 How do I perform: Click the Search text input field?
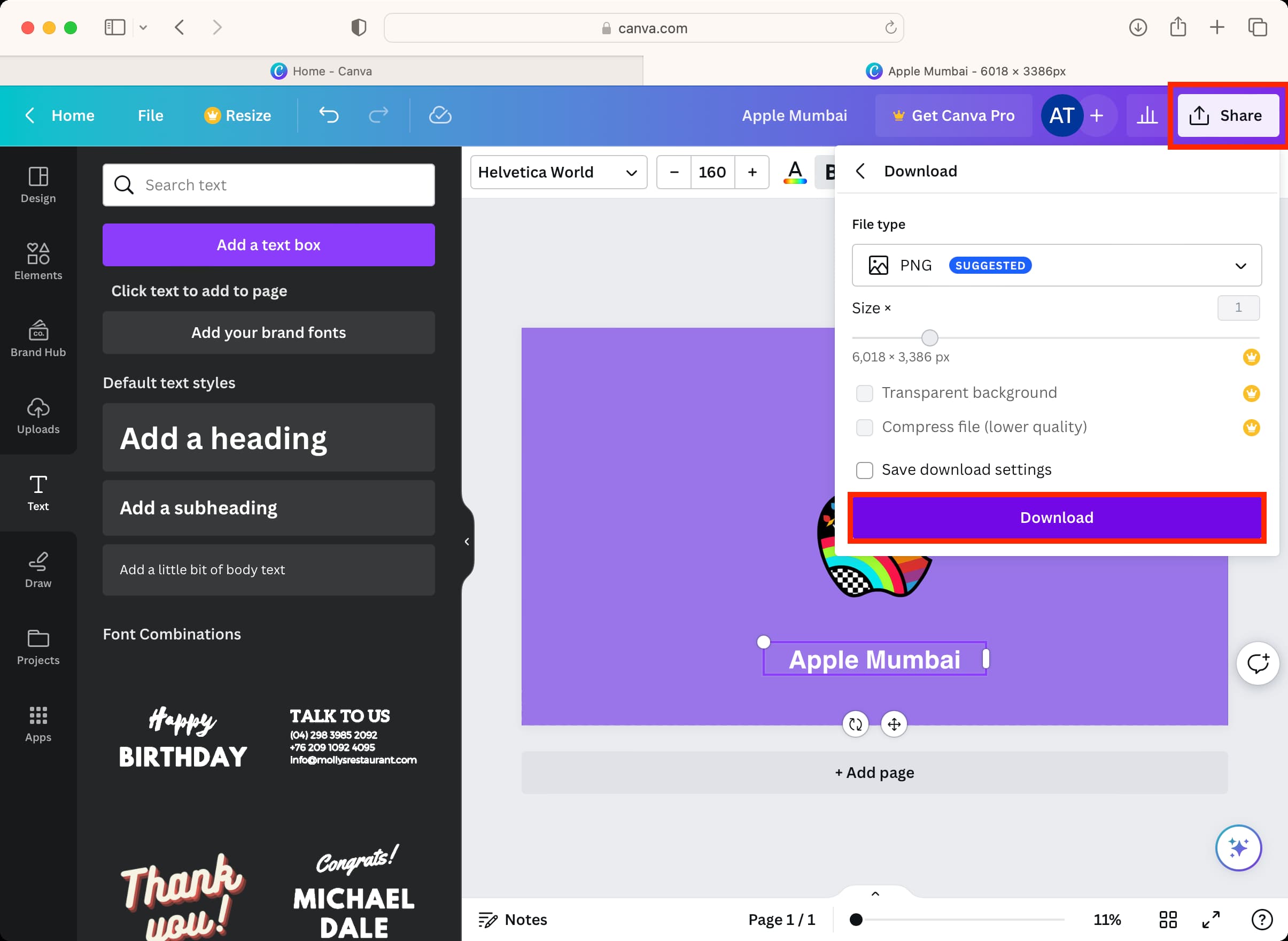pos(269,185)
